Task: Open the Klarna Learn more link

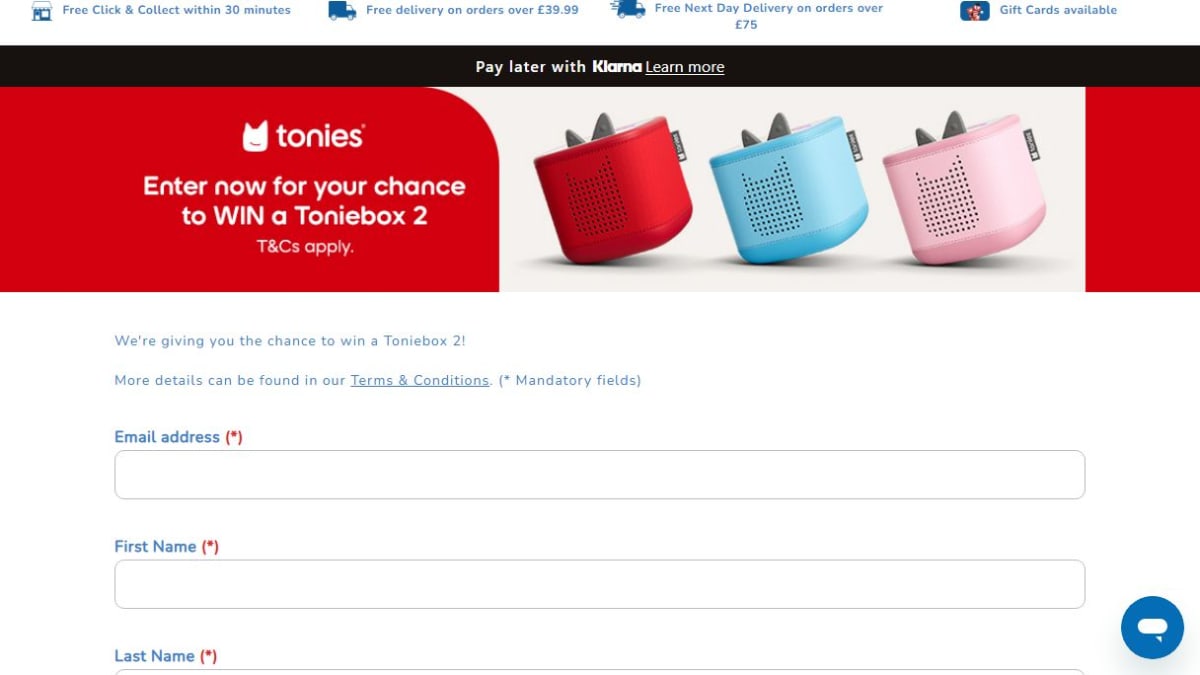Action: pos(685,67)
